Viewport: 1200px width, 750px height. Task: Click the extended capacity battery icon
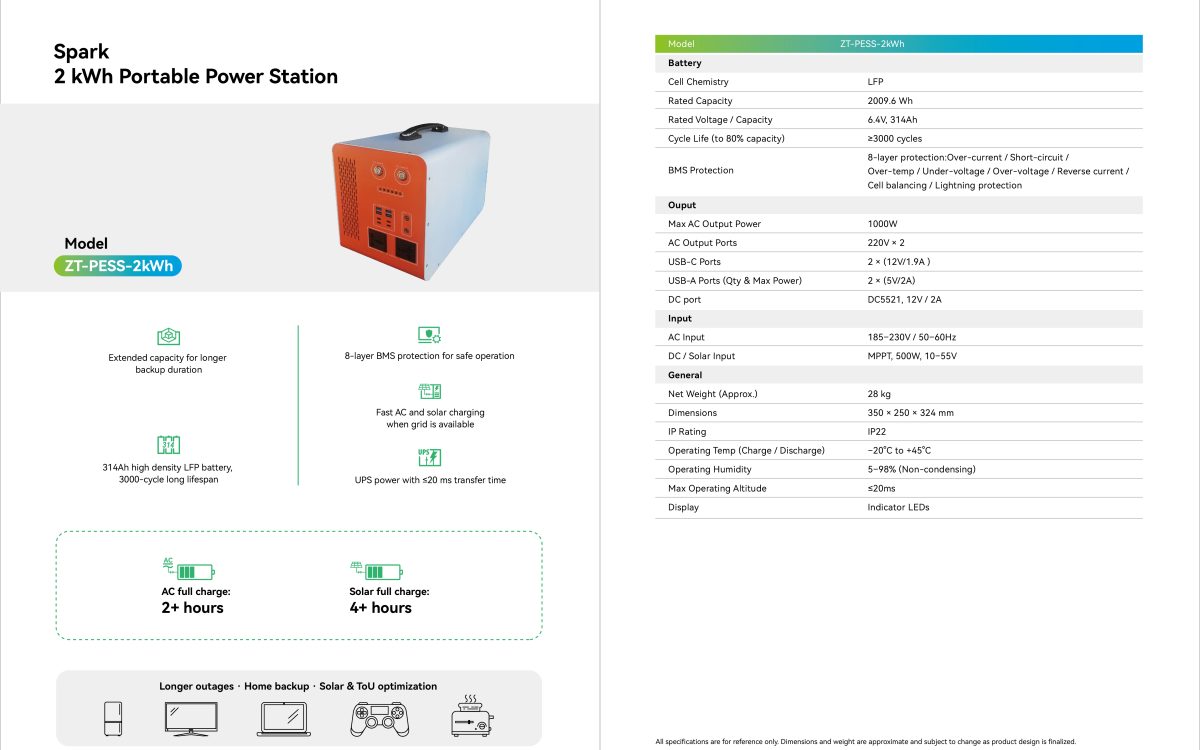pos(168,337)
